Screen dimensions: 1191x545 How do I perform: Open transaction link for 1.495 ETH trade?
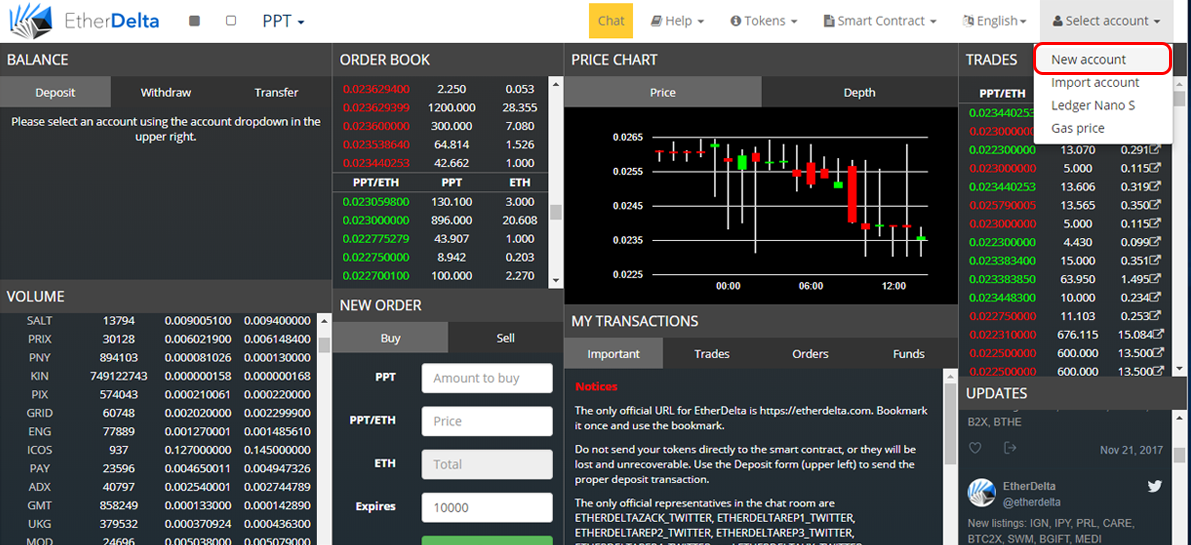(1156, 279)
